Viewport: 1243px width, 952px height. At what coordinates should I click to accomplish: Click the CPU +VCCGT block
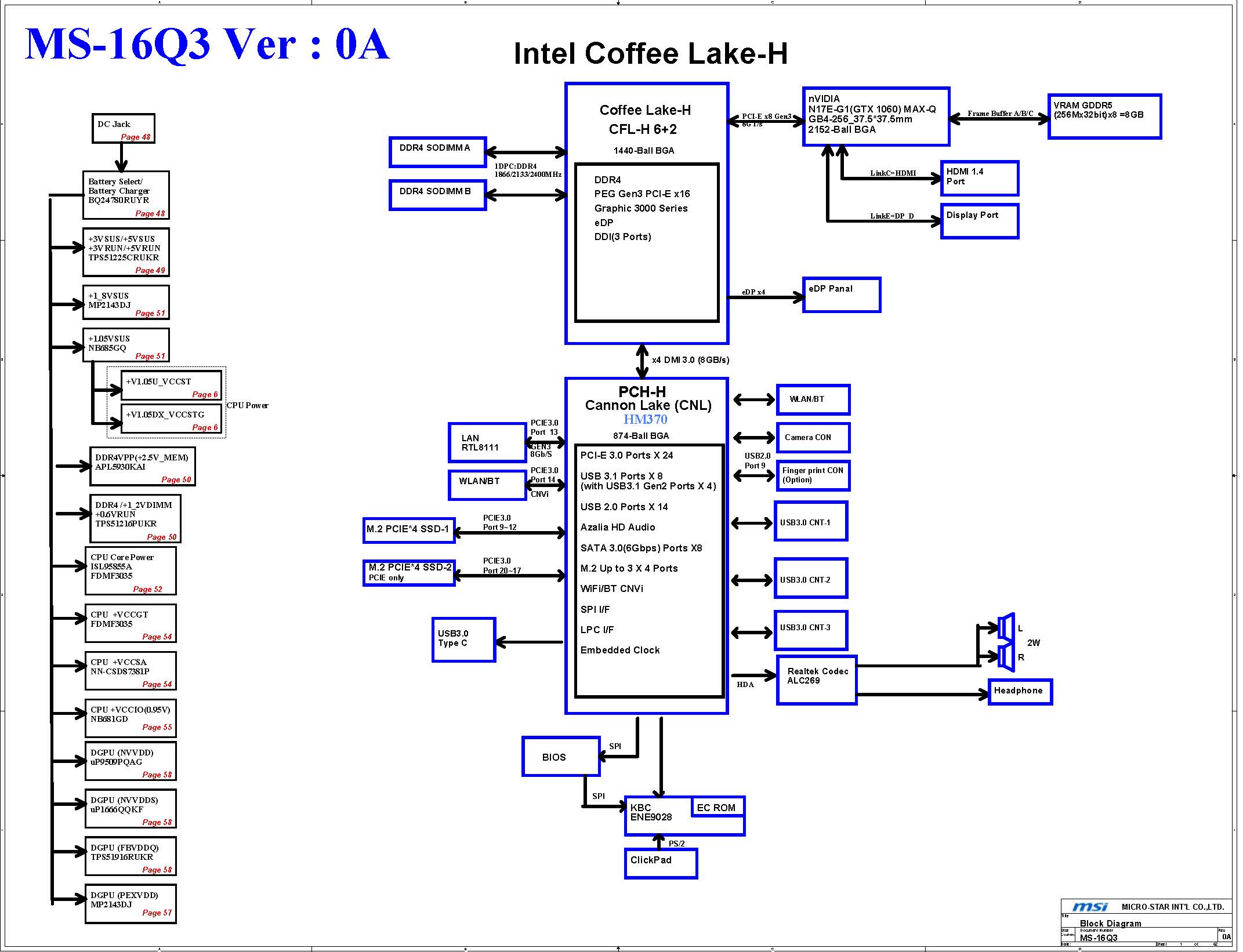[x=131, y=623]
